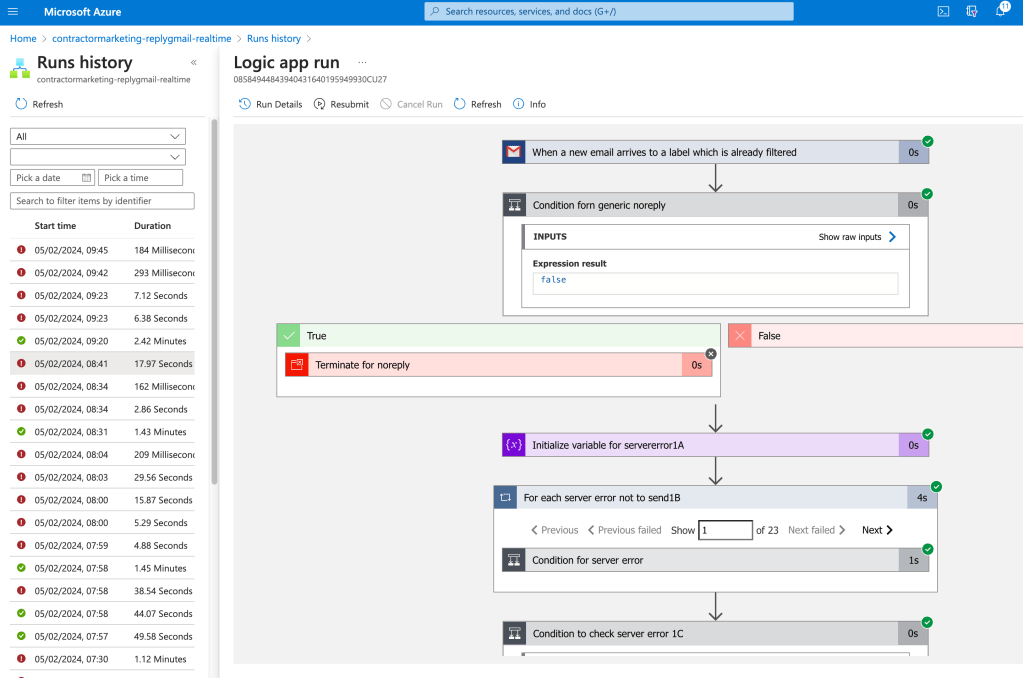Screen dimensions: 1023x678
Task: Click the runs list vertical scrollbar
Action: pos(214,301)
